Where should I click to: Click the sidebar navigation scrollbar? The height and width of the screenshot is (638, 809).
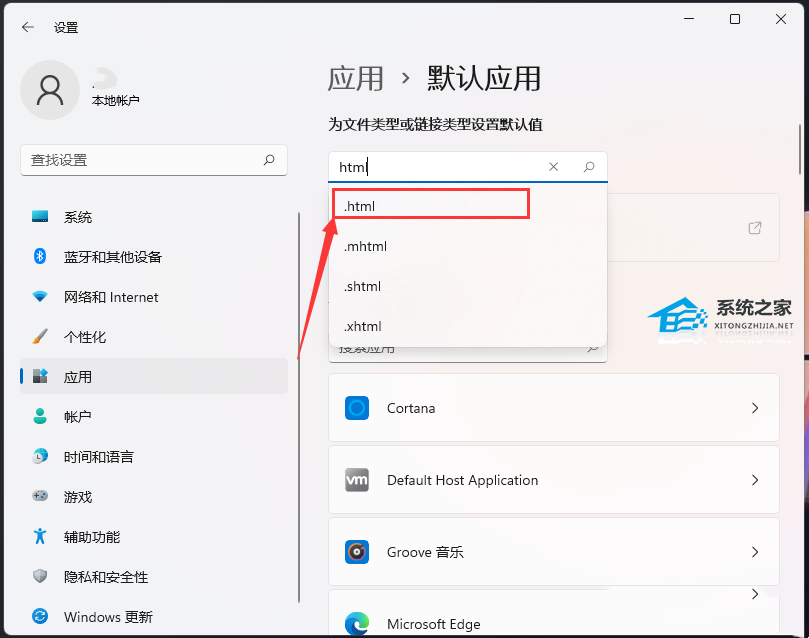(299, 407)
